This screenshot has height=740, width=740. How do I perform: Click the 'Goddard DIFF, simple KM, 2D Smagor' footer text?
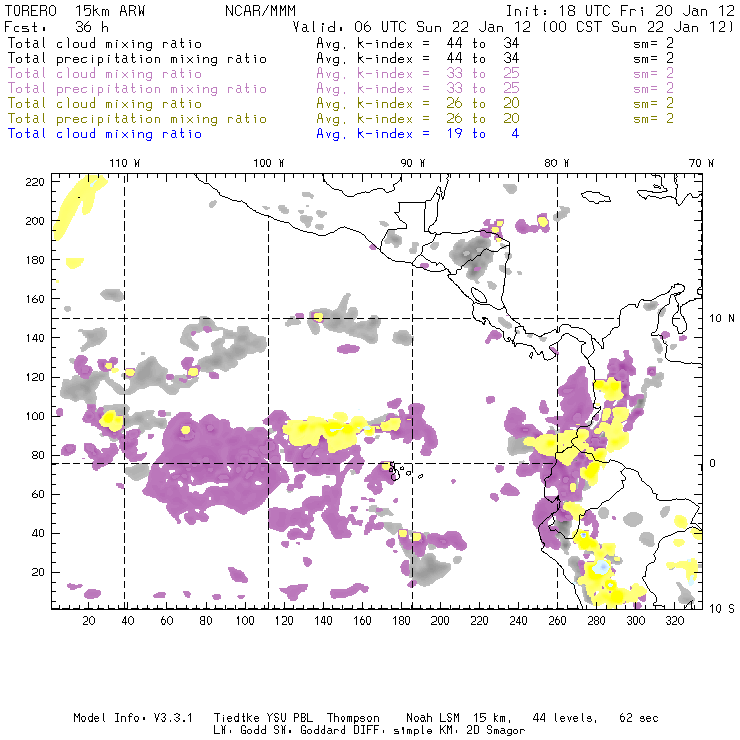(412, 731)
